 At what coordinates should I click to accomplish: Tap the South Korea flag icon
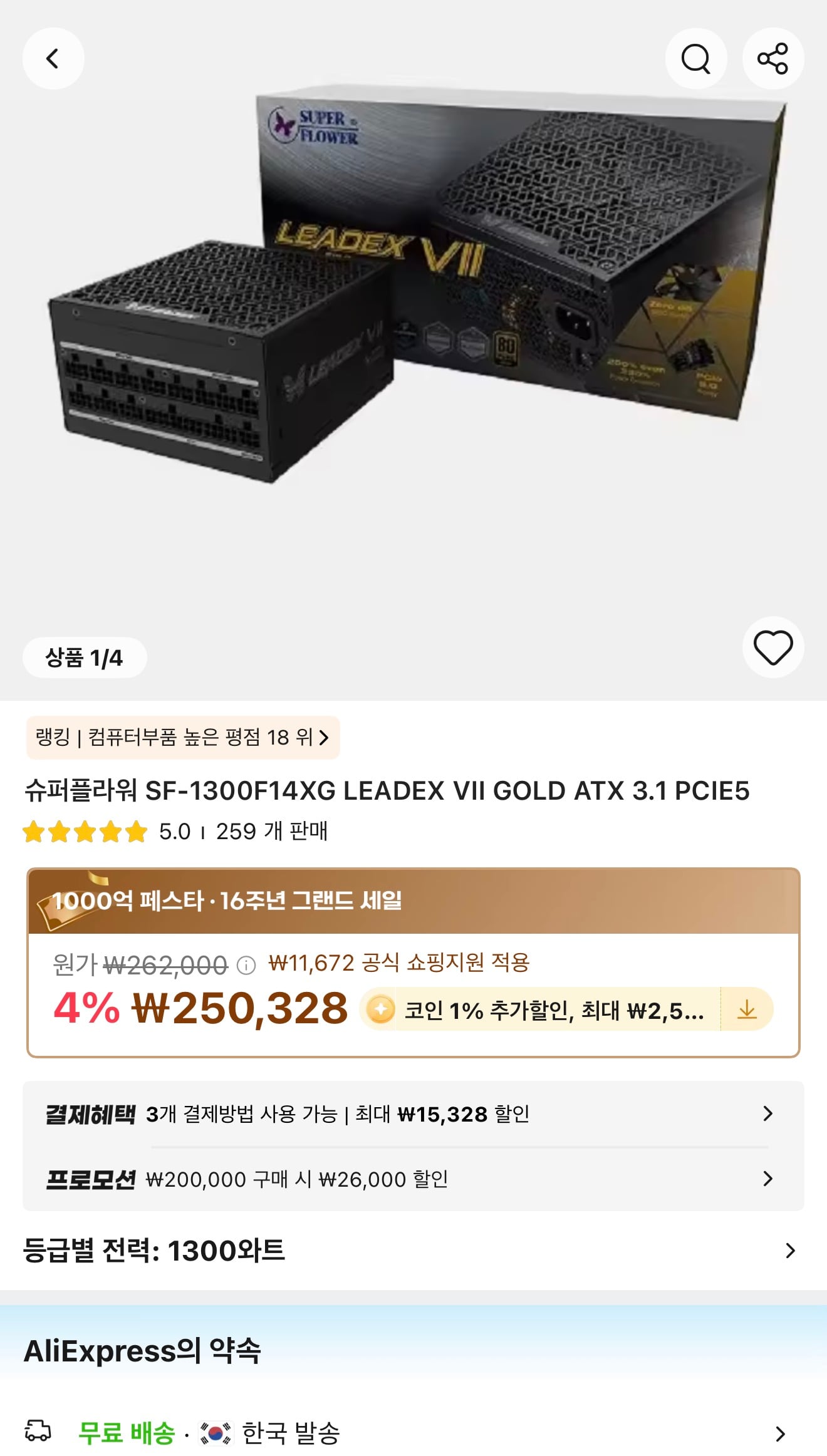tap(215, 1433)
